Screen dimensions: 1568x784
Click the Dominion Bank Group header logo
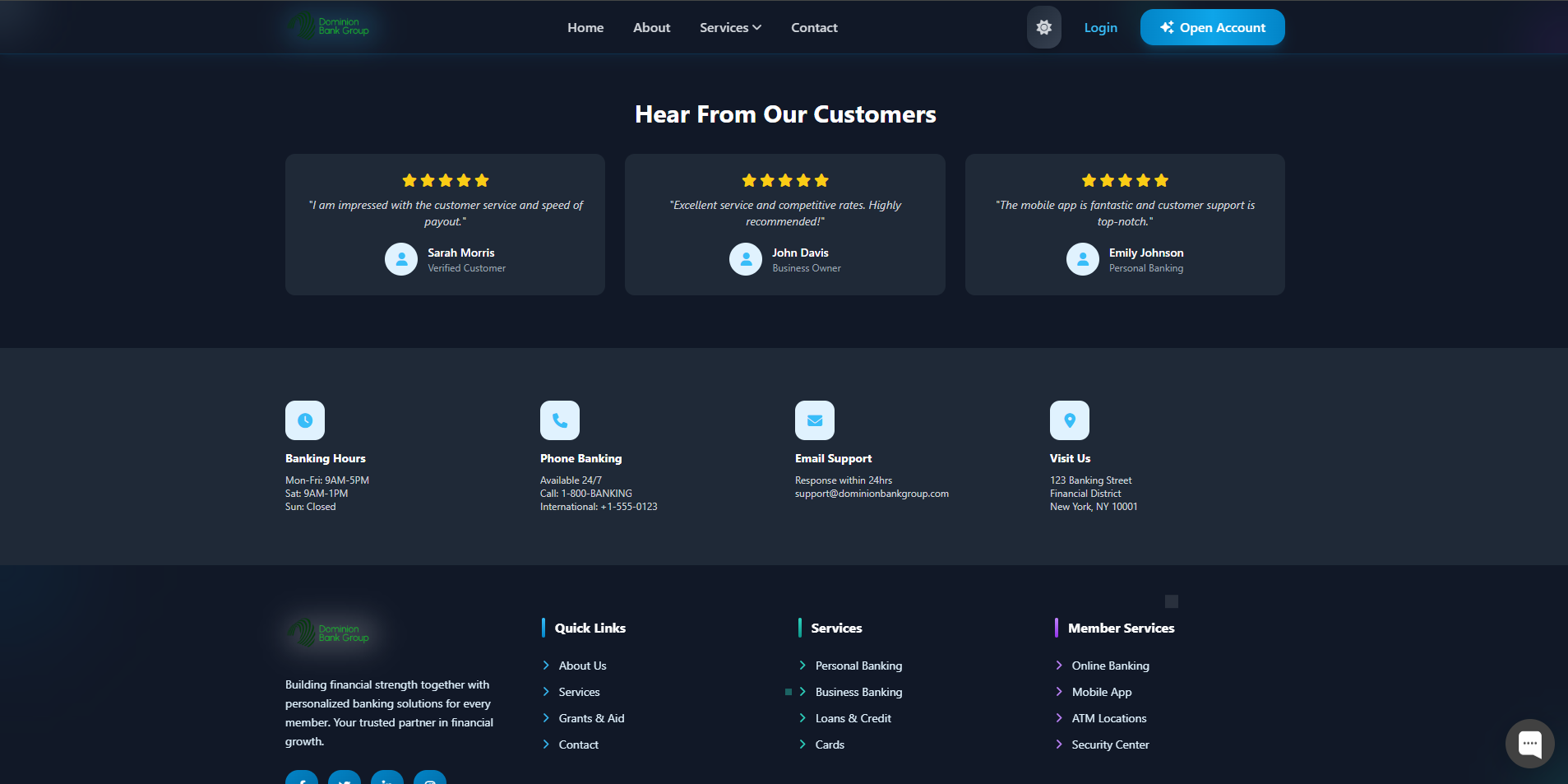[330, 26]
